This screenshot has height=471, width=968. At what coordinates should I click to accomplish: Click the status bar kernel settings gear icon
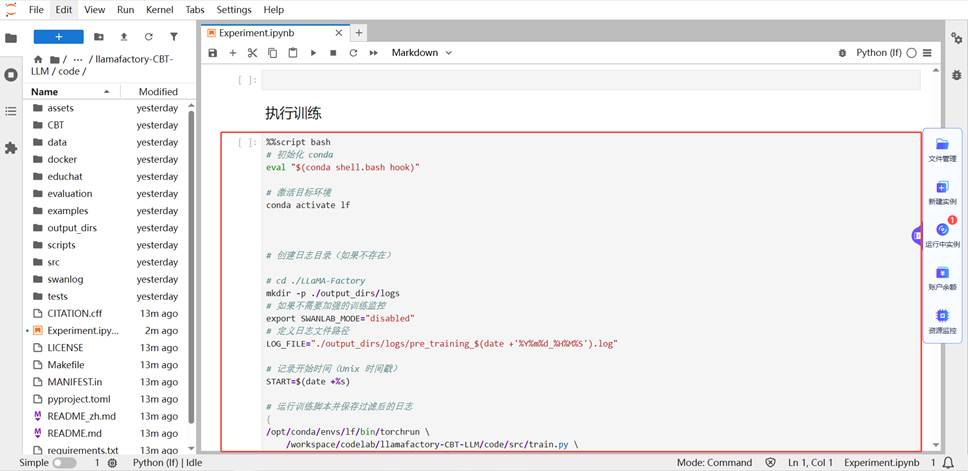pos(112,462)
